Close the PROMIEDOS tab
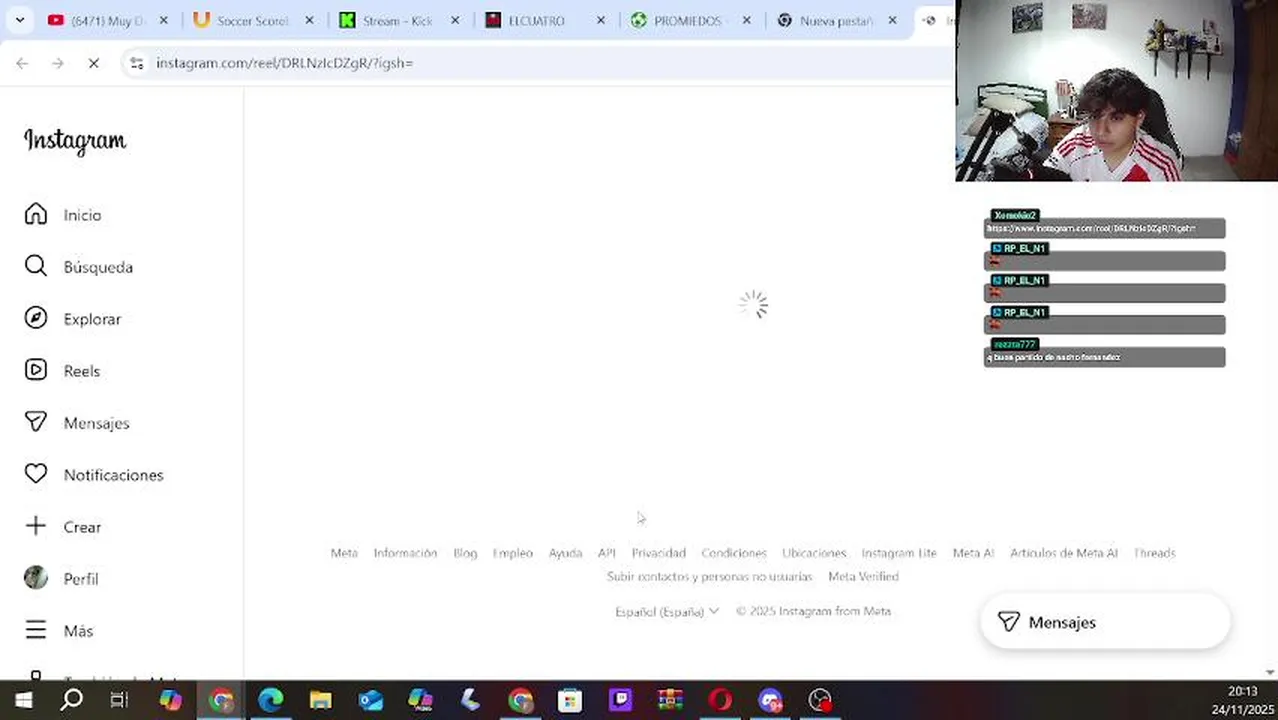 click(x=746, y=20)
